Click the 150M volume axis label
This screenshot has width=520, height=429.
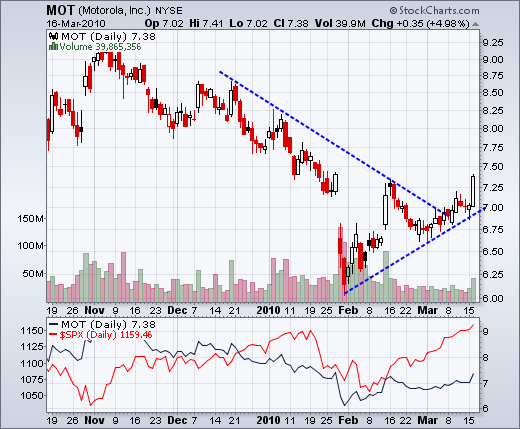[x=30, y=219]
